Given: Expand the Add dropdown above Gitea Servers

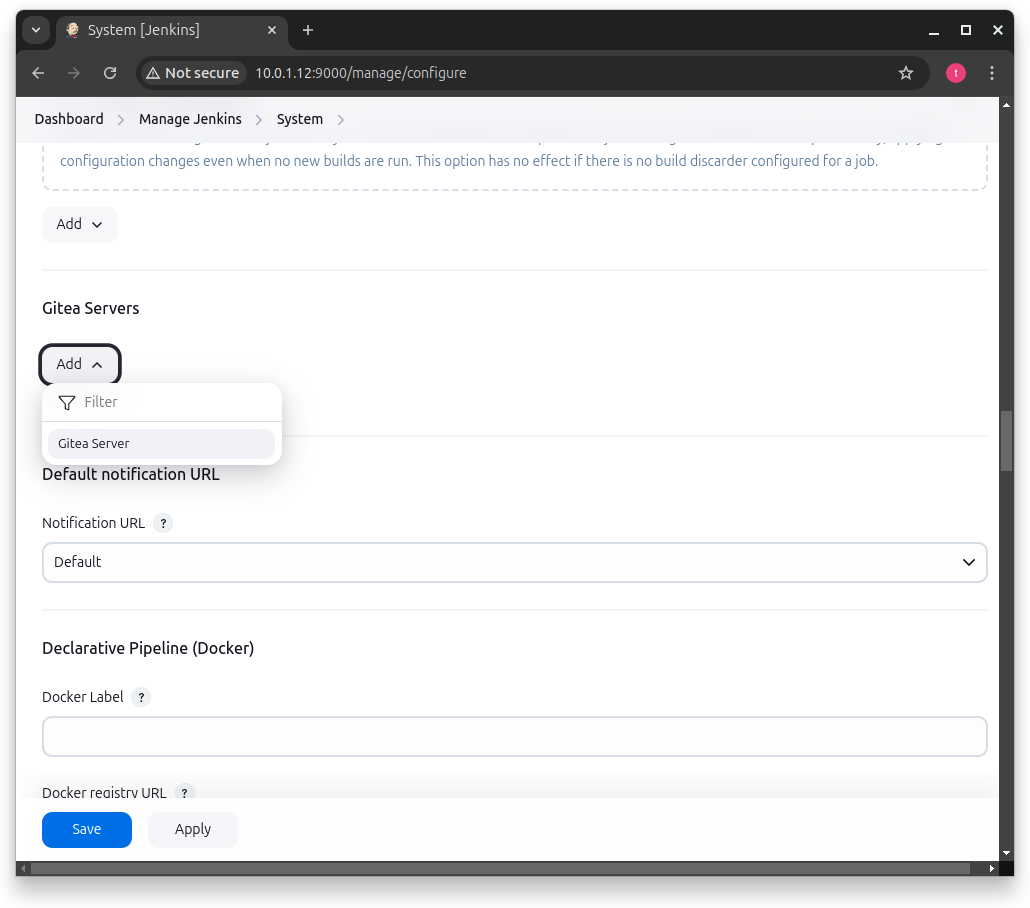Looking at the screenshot, I should coord(79,224).
